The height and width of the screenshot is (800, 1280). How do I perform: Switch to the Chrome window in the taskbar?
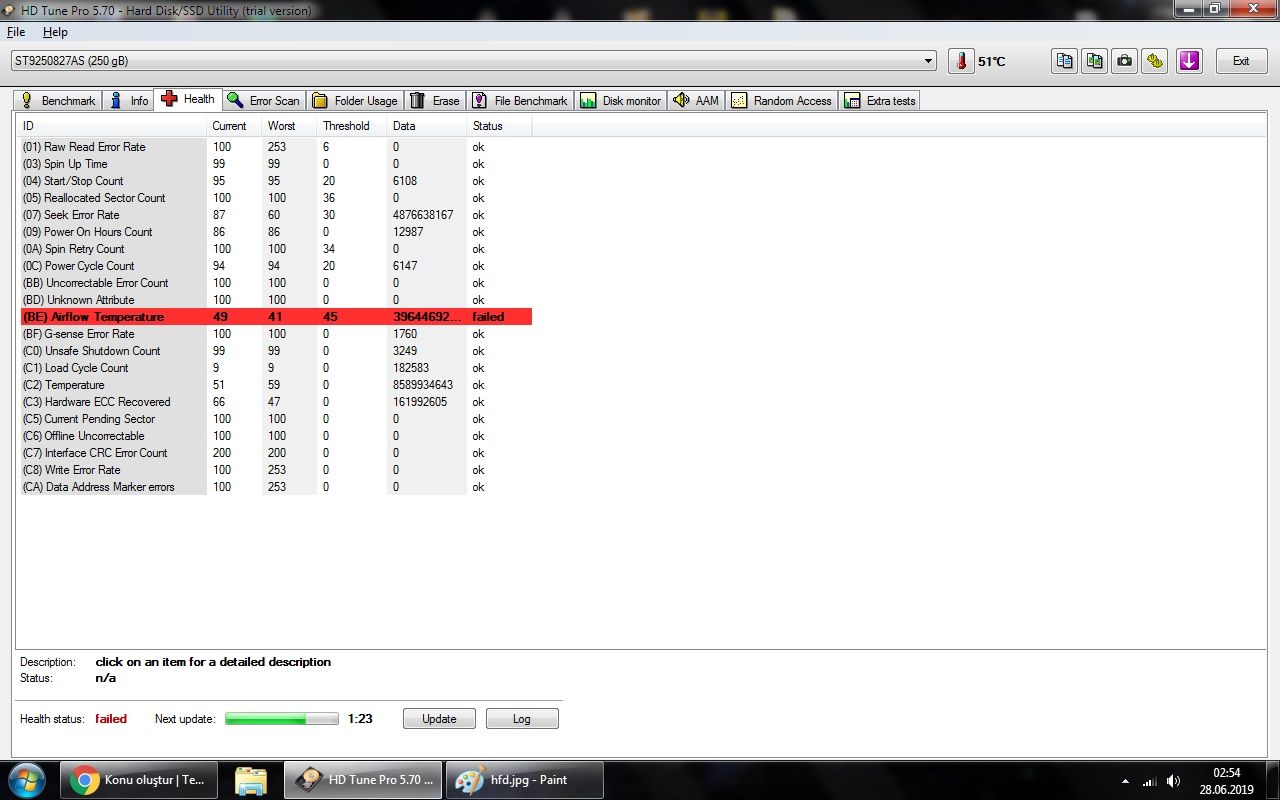[139, 780]
